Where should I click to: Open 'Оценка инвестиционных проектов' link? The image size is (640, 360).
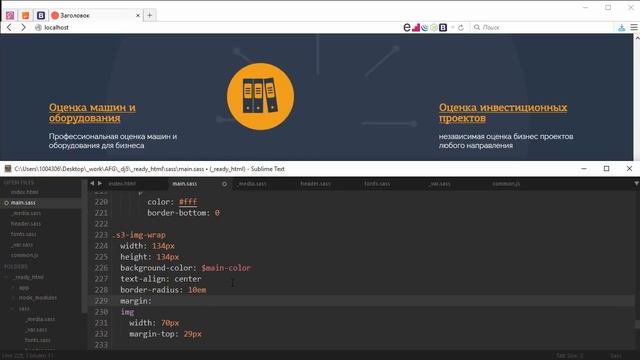pos(503,113)
